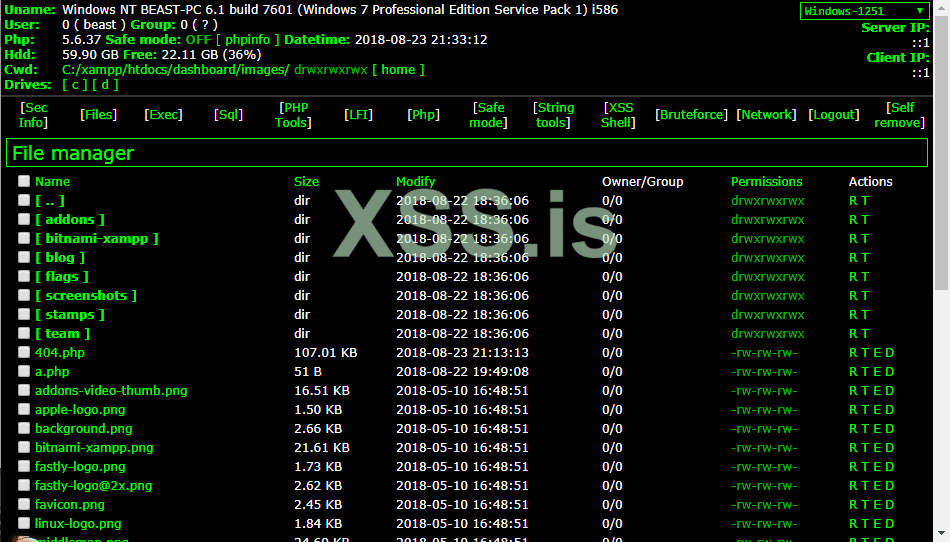
Task: Sort the file list by Modify
Action: (416, 182)
